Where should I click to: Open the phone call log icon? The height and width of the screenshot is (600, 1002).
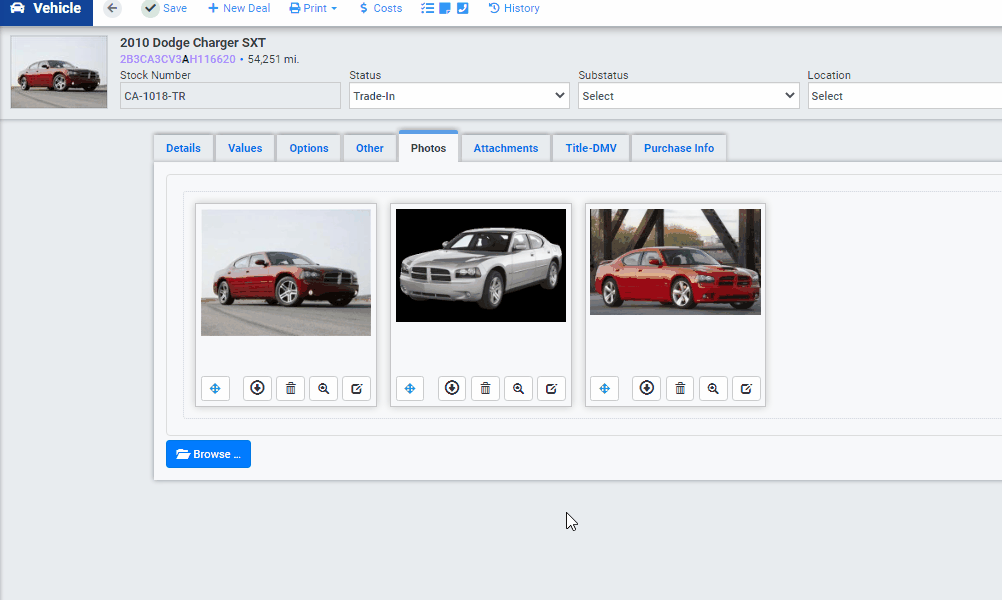(463, 8)
